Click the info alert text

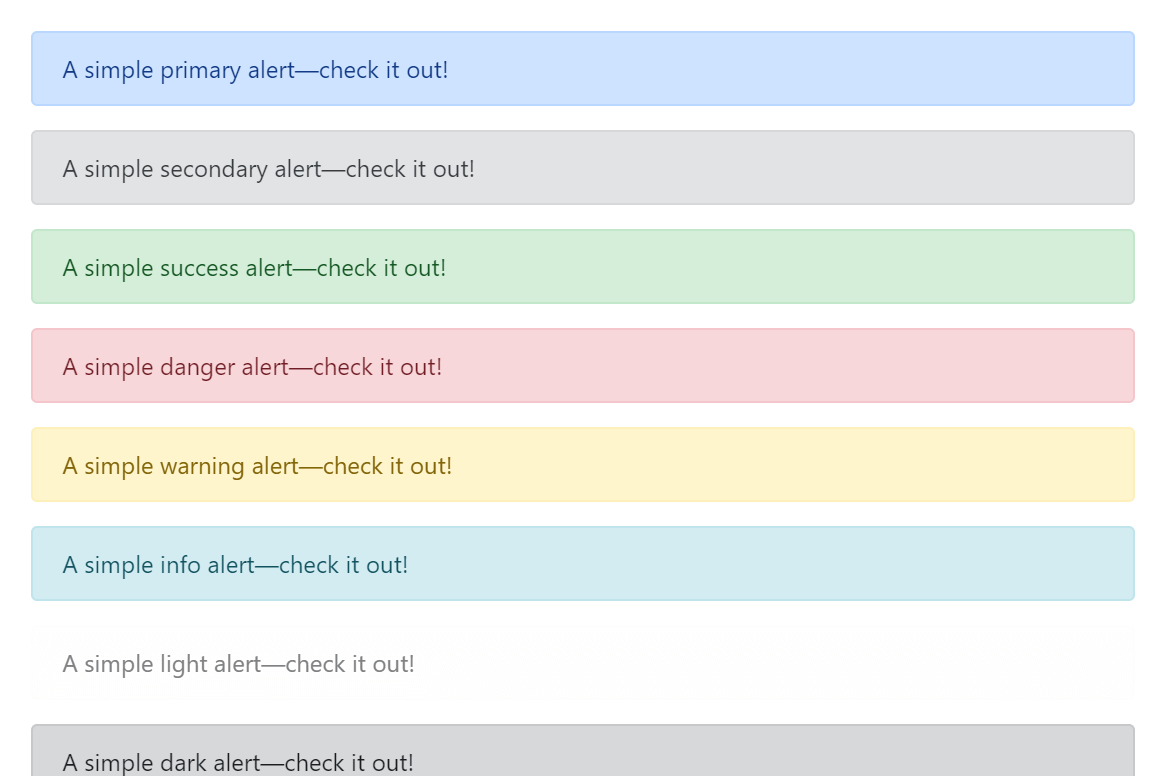235,564
